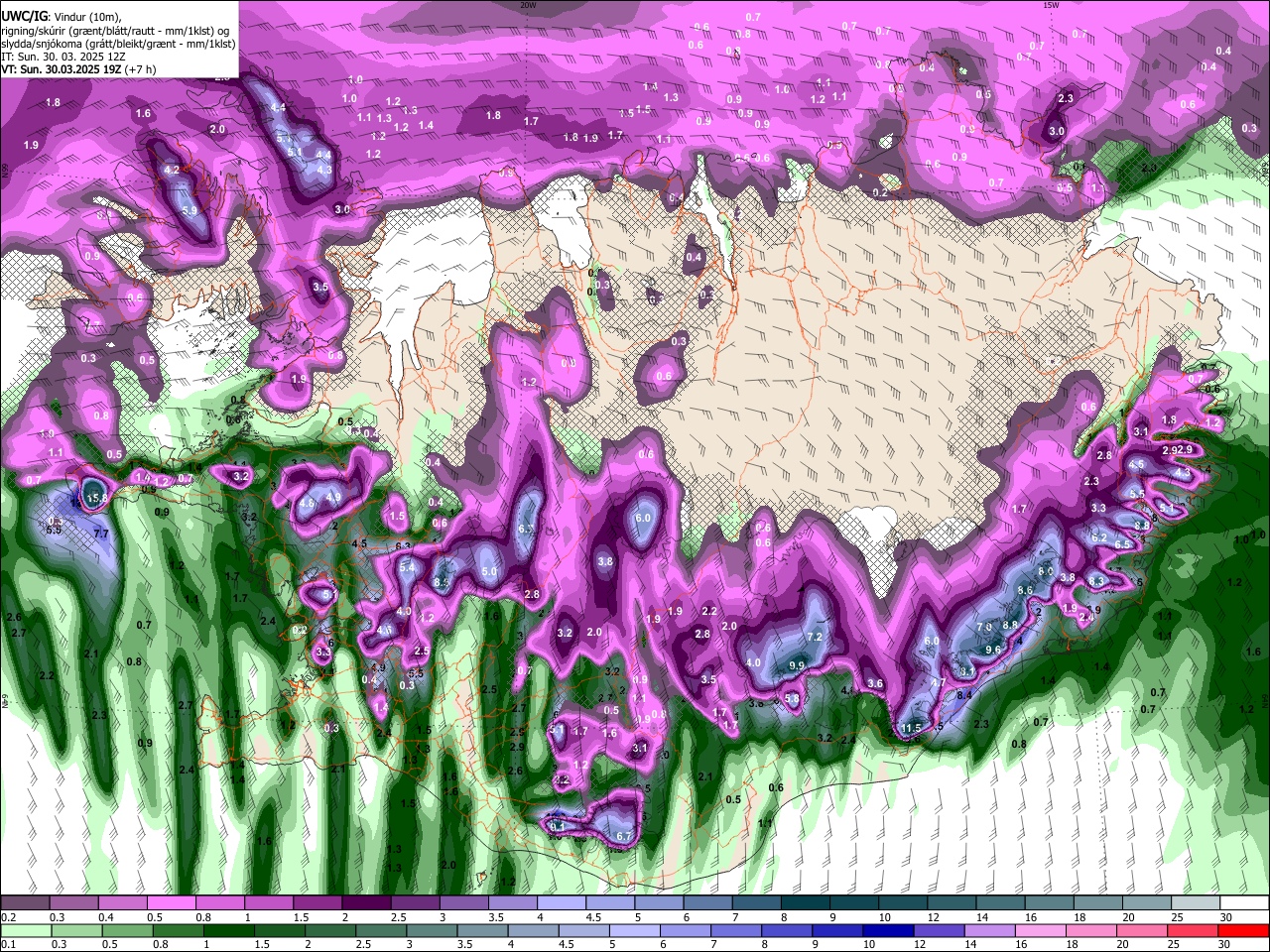Screen dimensions: 1270x952
Task: Click the 5.0 snowfall value
Action: click(489, 572)
